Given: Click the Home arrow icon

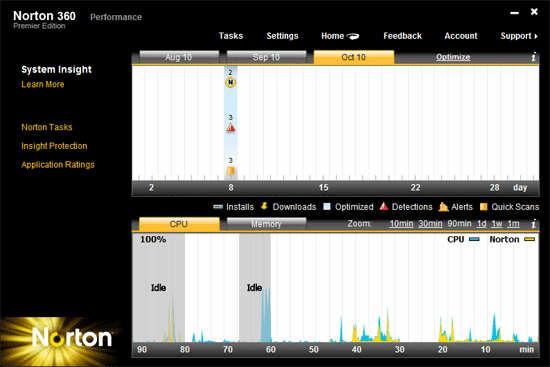Looking at the screenshot, I should 353,36.
